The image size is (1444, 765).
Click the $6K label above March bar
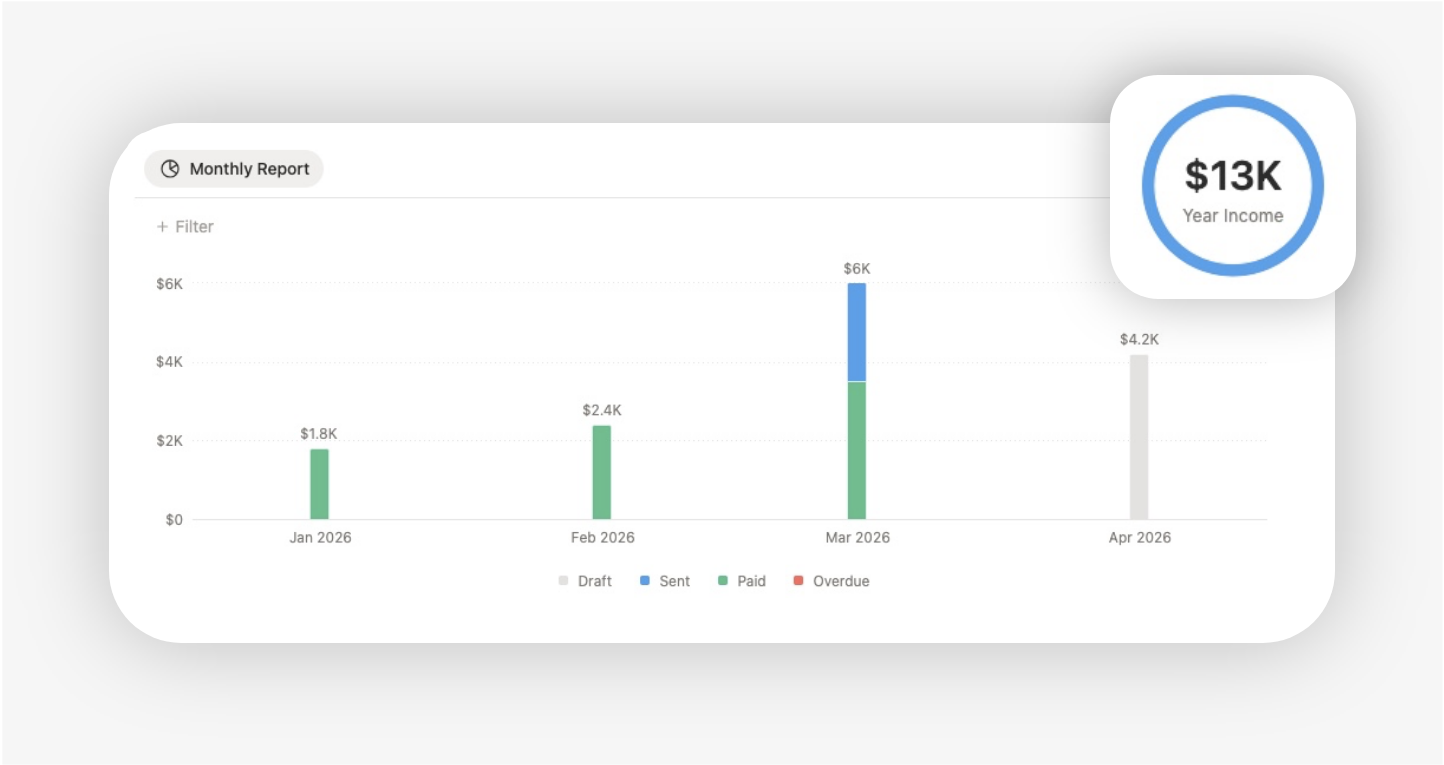pyautogui.click(x=857, y=268)
